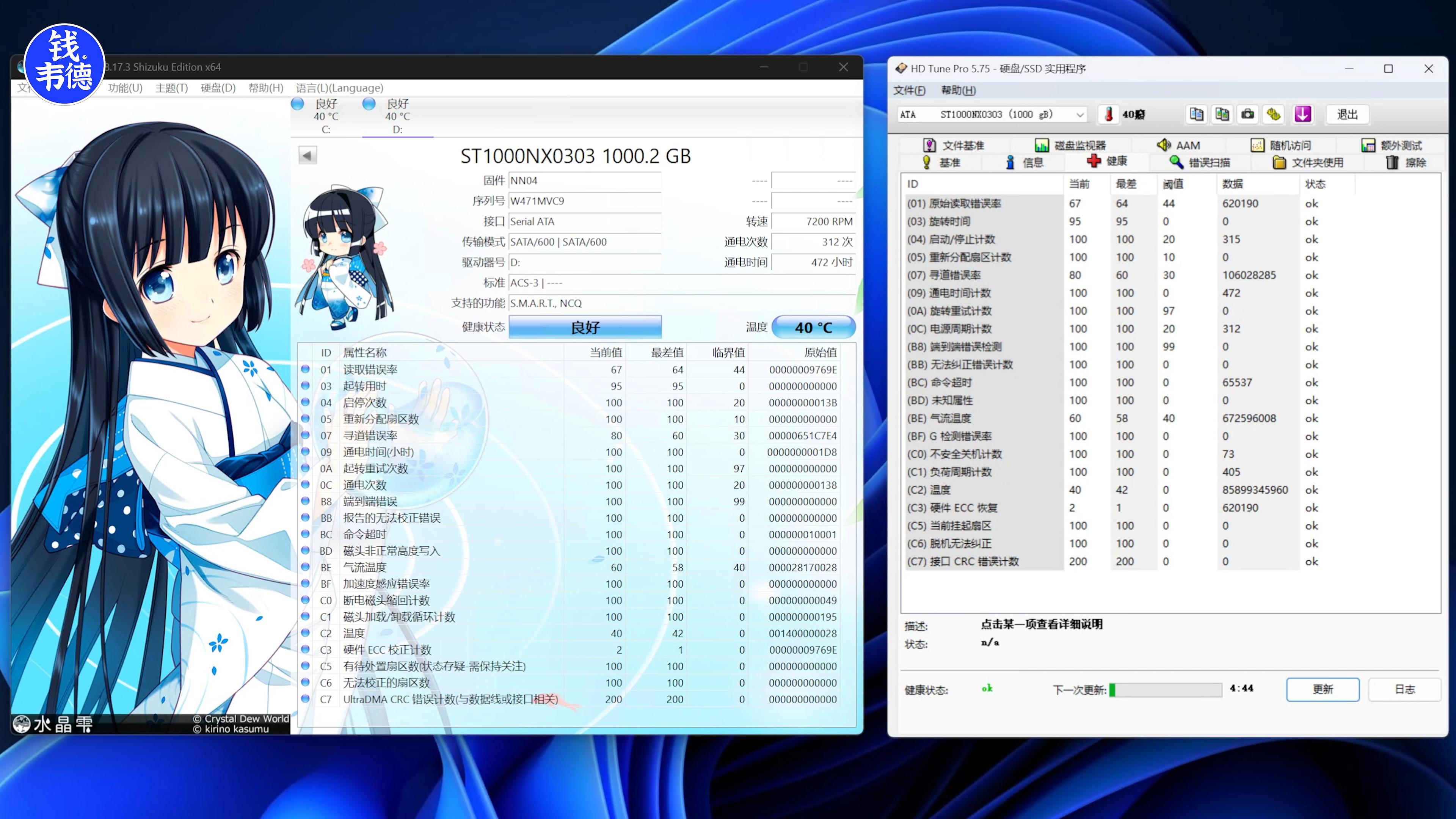Click the 退出 button
Viewport: 1456px width, 819px height.
coord(1347,115)
